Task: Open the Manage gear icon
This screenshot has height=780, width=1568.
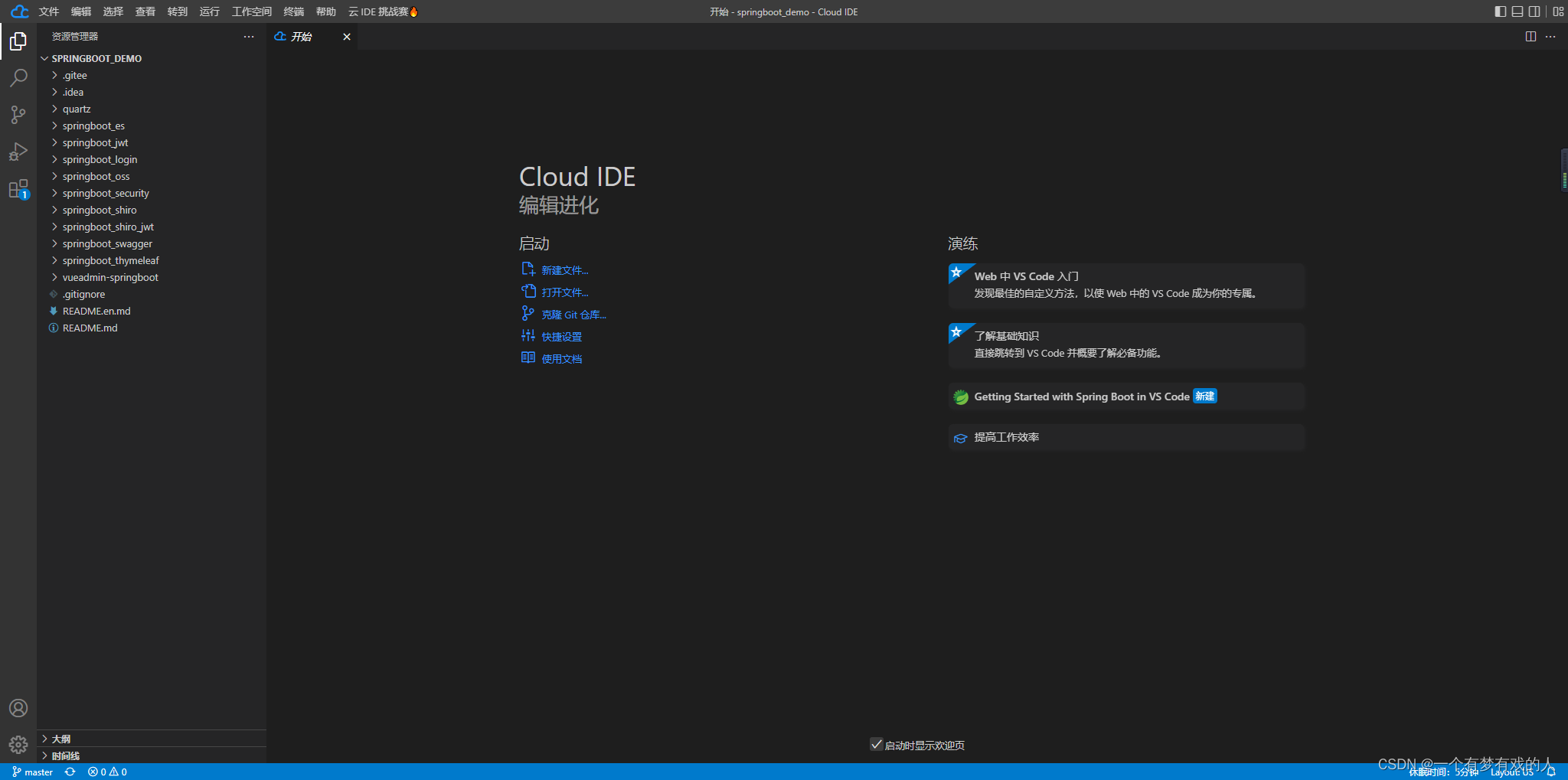Action: click(x=18, y=744)
